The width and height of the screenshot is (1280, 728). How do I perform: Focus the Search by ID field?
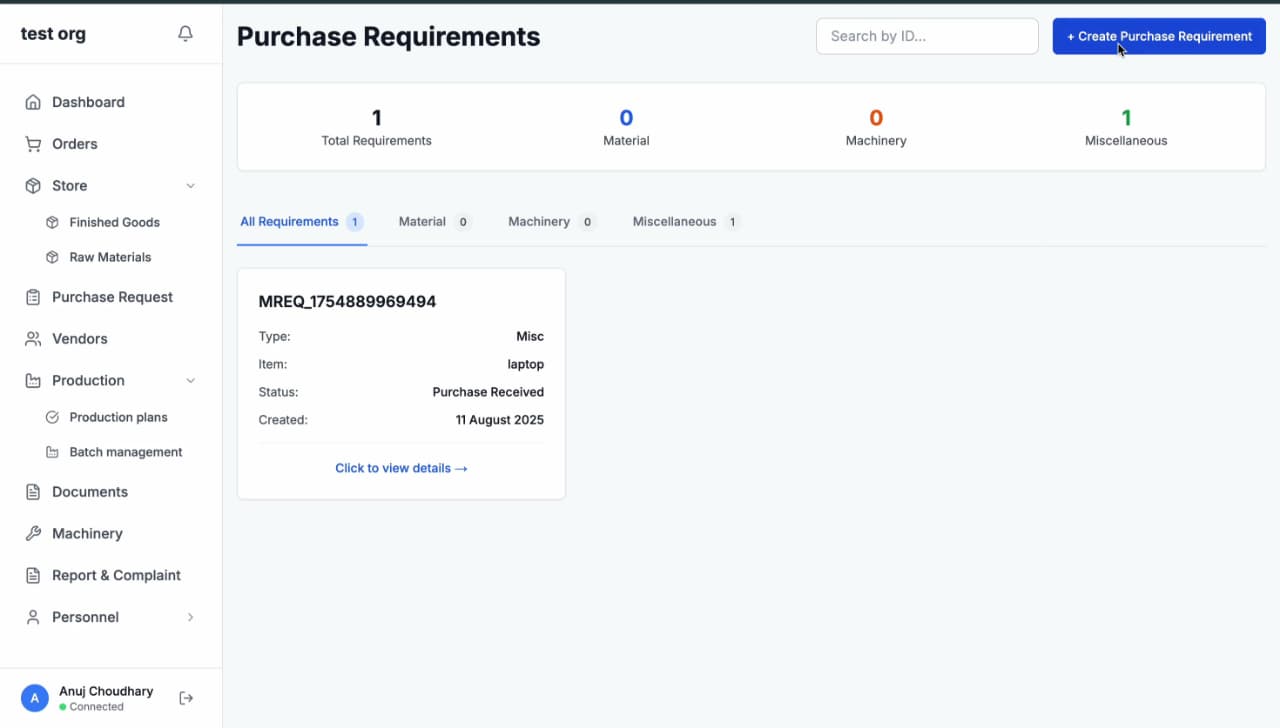coord(927,36)
